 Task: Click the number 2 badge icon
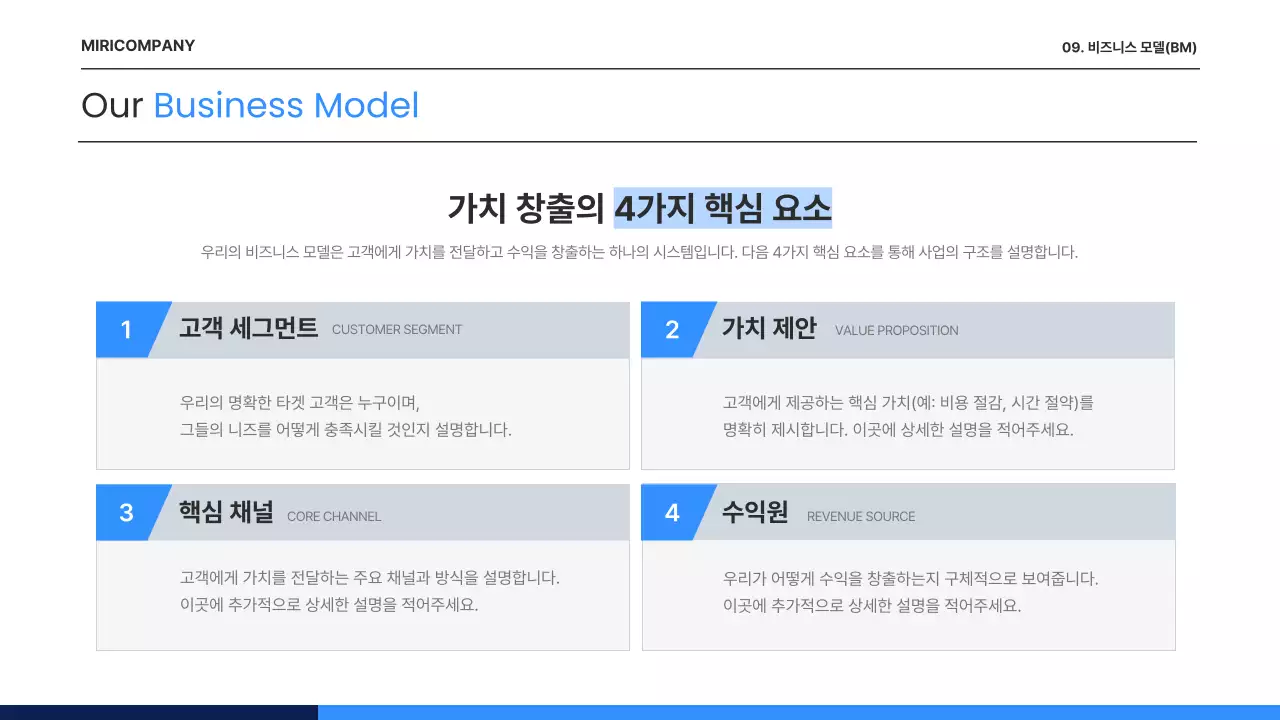[x=672, y=329]
